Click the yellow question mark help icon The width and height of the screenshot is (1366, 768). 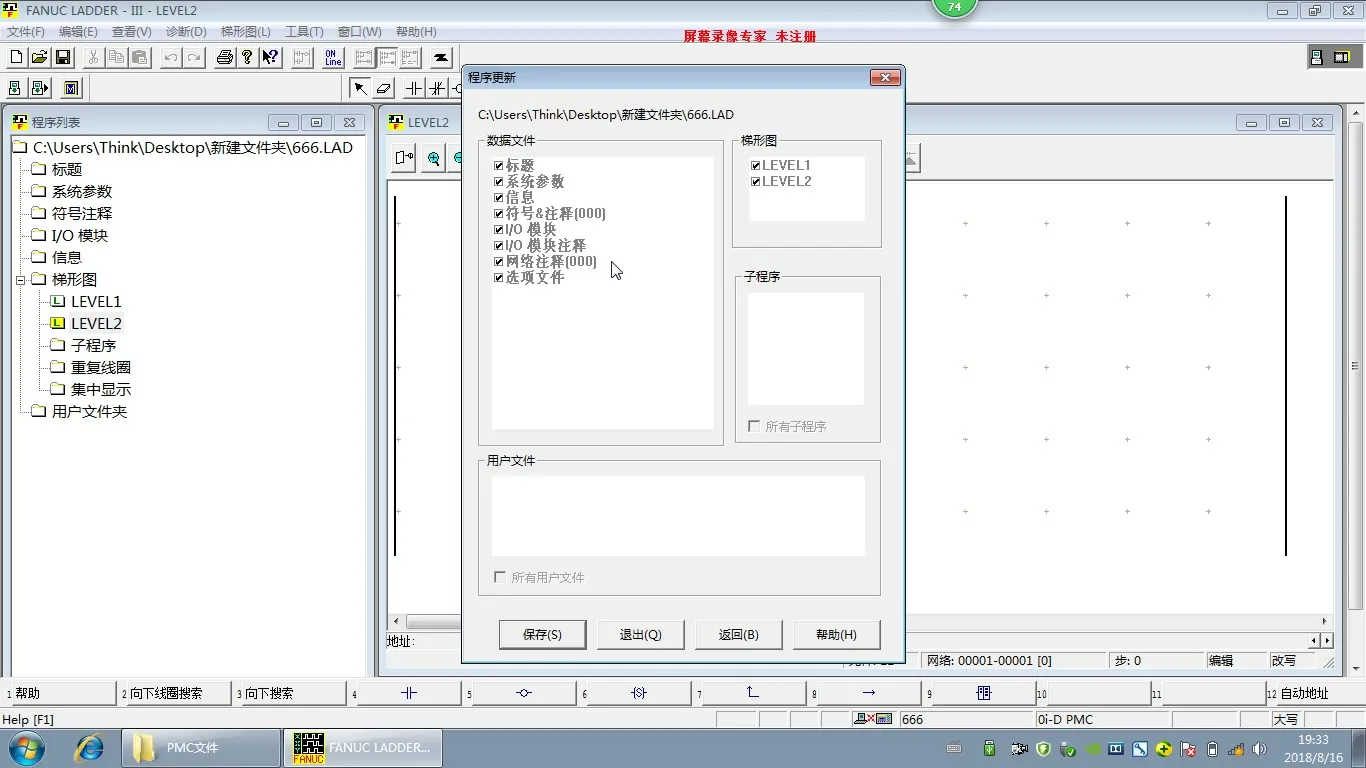coord(247,57)
